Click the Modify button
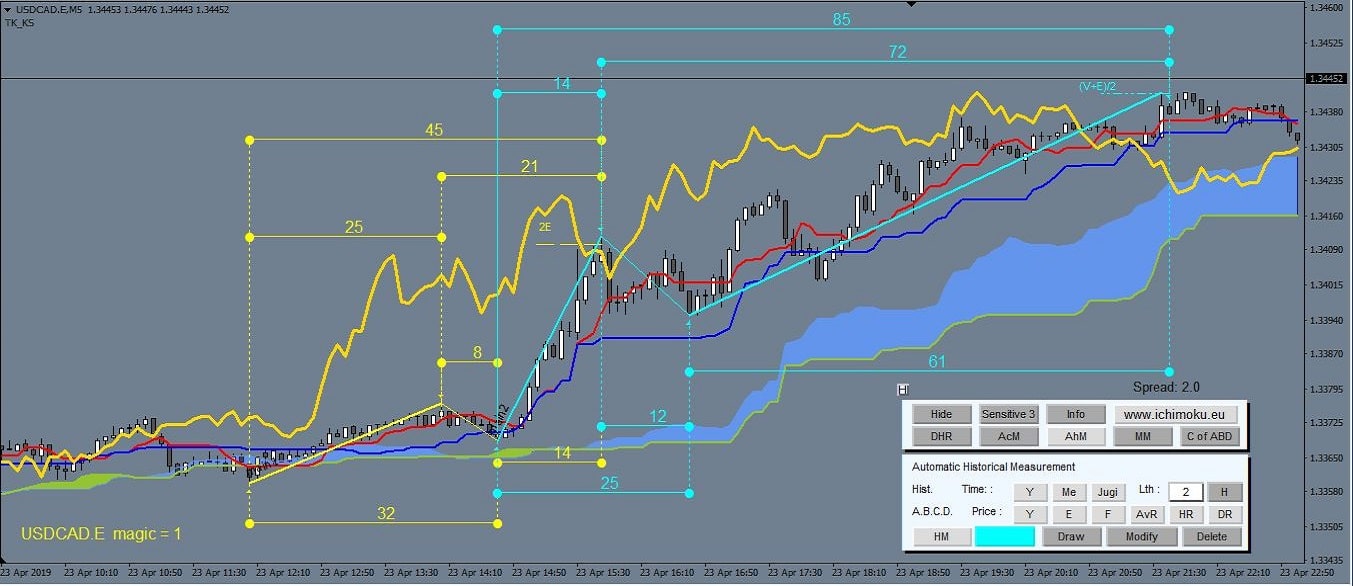This screenshot has height=586, width=1353. pyautogui.click(x=1141, y=536)
